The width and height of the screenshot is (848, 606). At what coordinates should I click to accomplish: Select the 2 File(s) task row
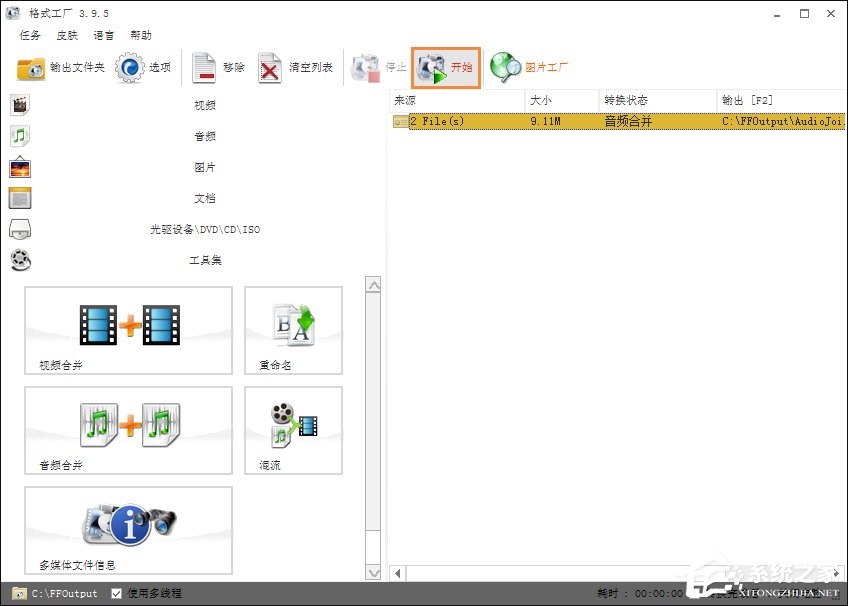click(x=600, y=122)
